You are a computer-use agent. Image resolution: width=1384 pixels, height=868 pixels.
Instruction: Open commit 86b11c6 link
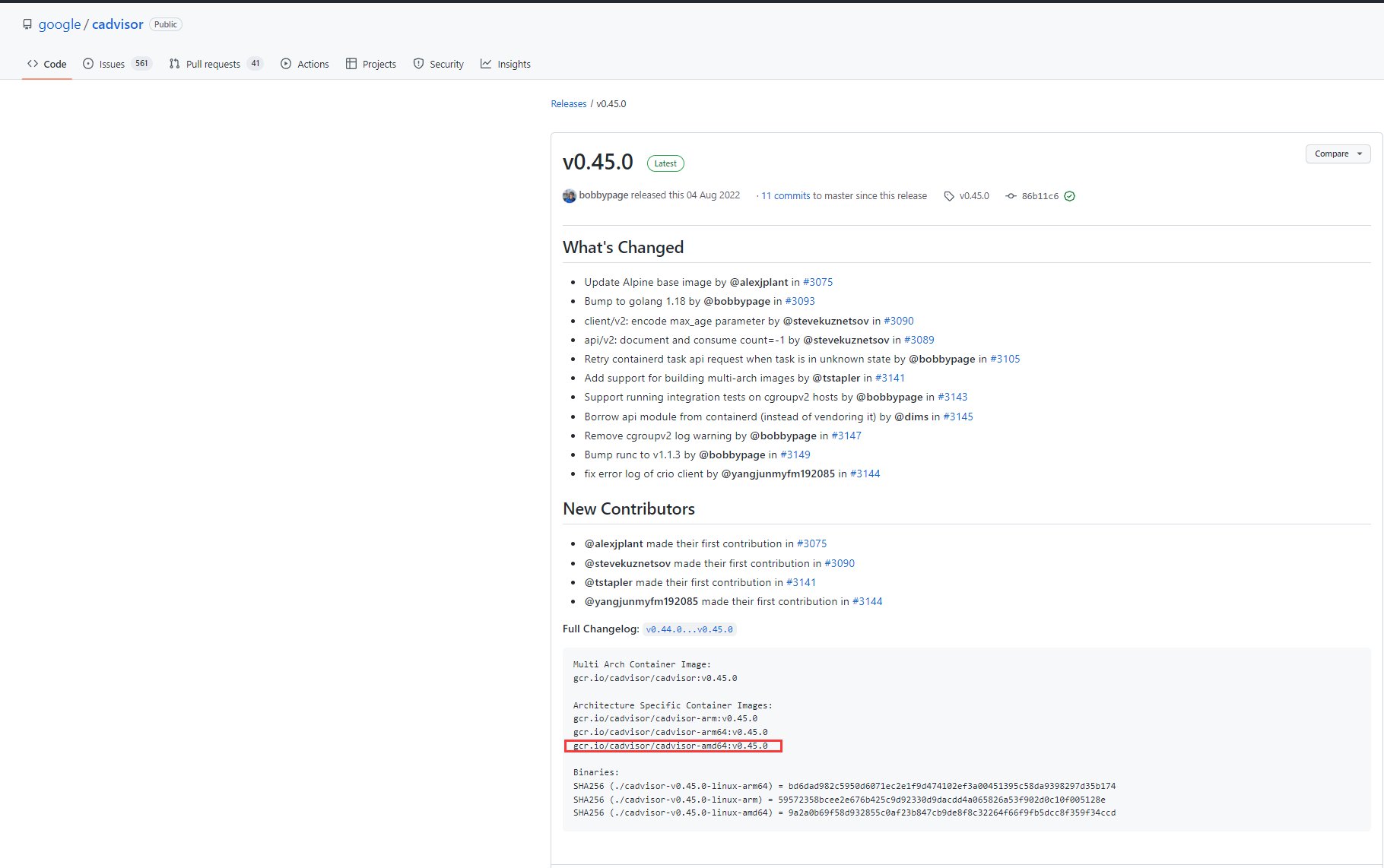1040,196
